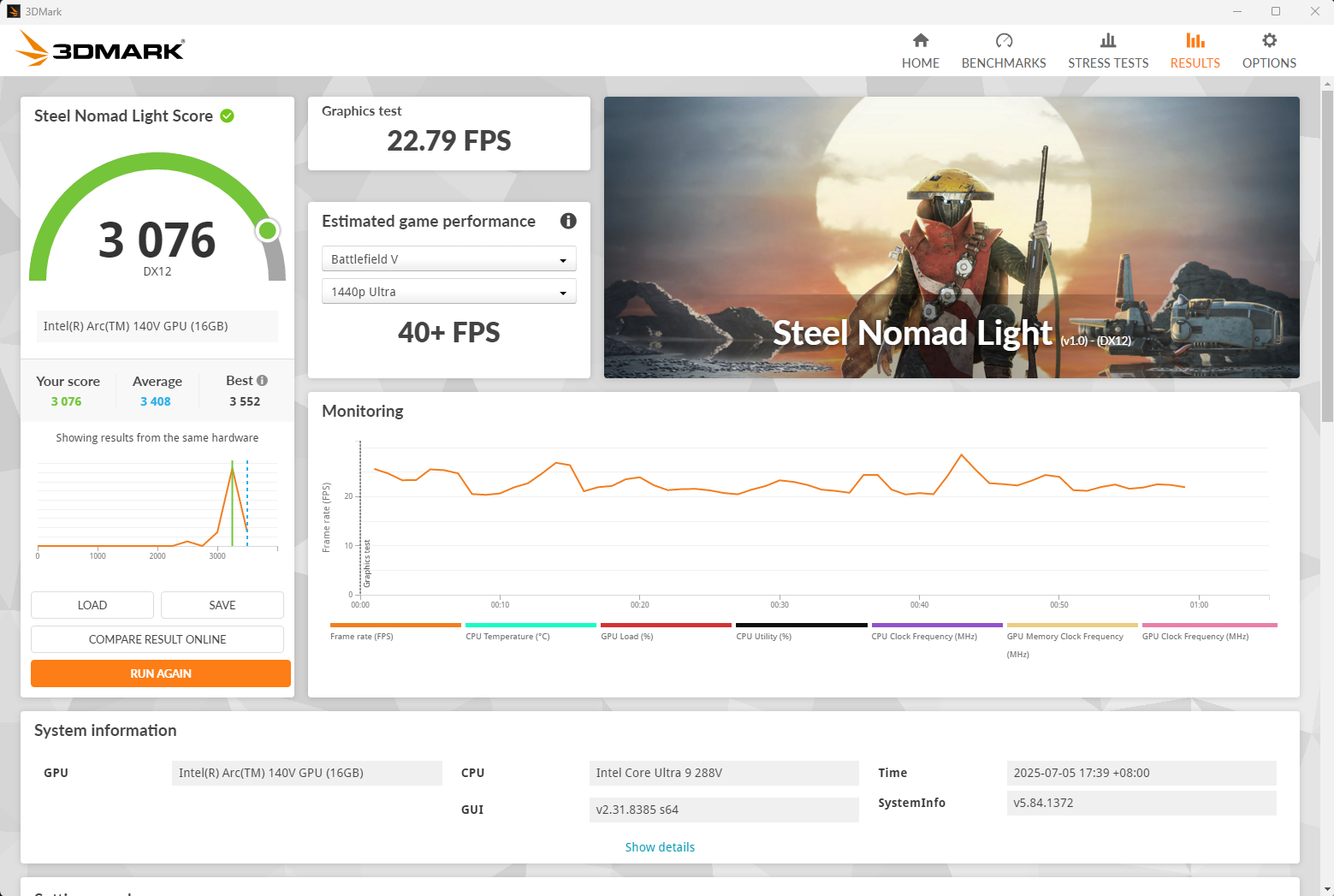This screenshot has height=896, width=1334.
Task: Open the HOME tab
Action: tap(921, 51)
